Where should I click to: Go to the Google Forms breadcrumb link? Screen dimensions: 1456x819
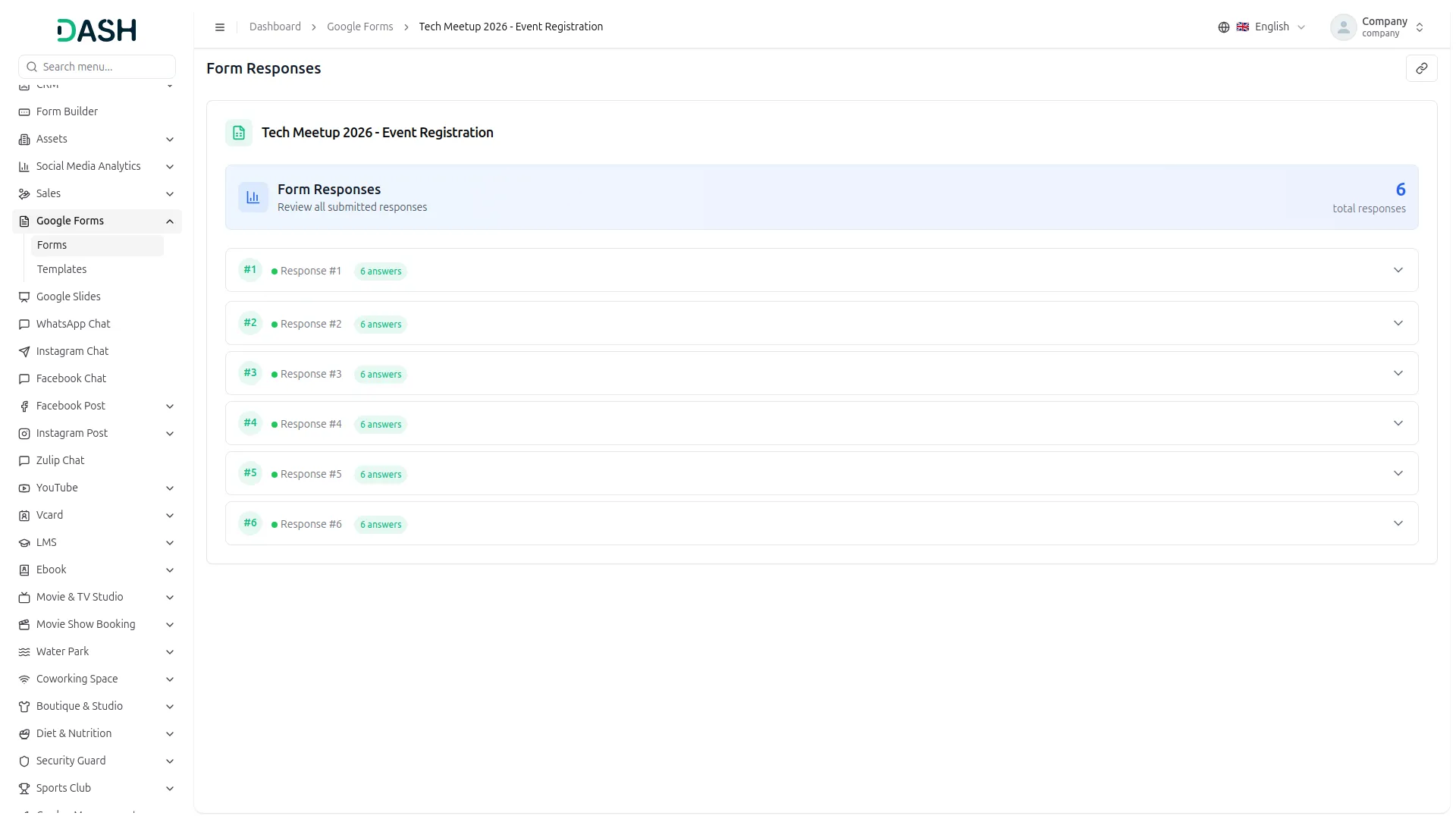360,27
